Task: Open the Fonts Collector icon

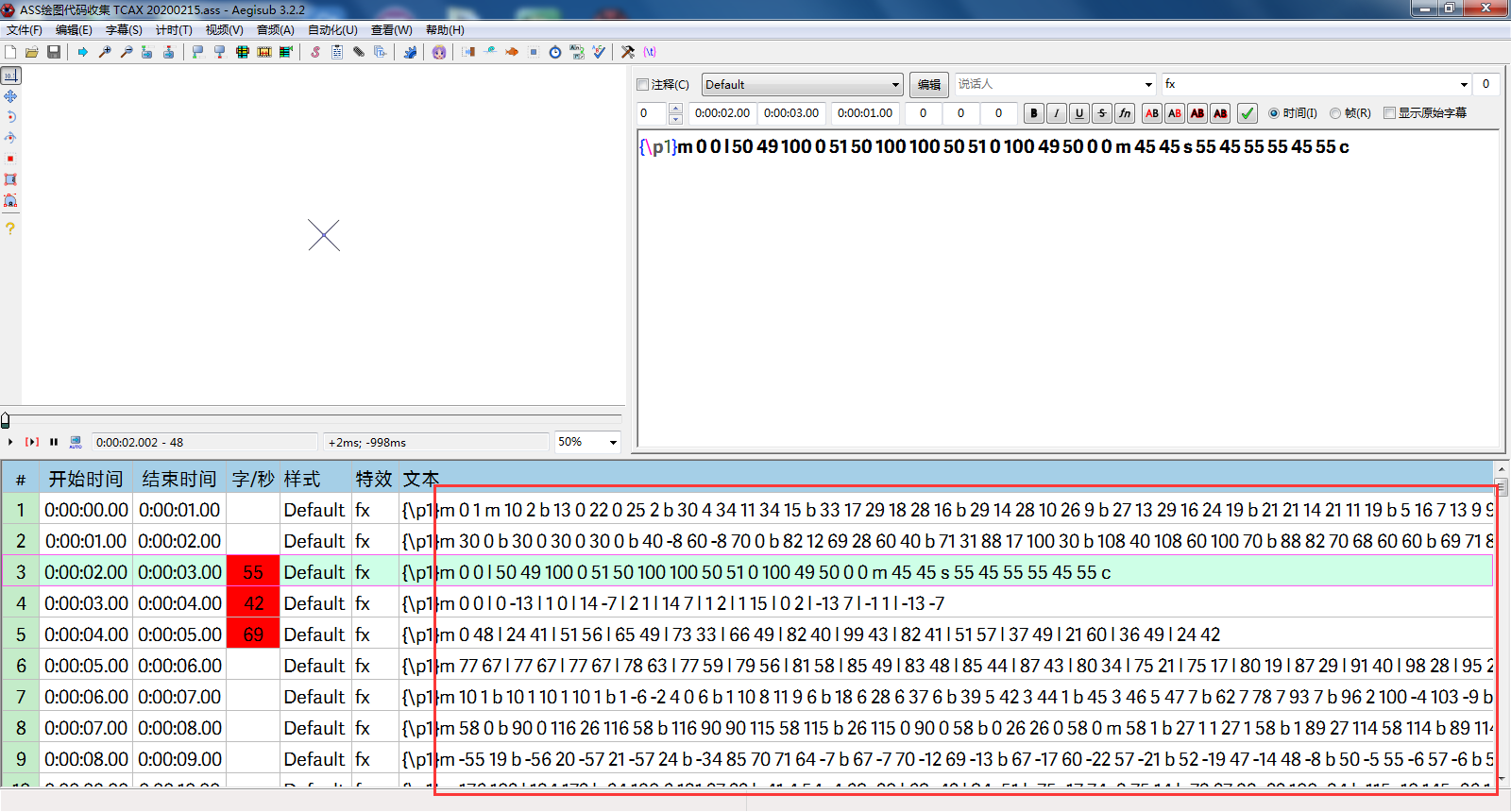Action: click(380, 52)
